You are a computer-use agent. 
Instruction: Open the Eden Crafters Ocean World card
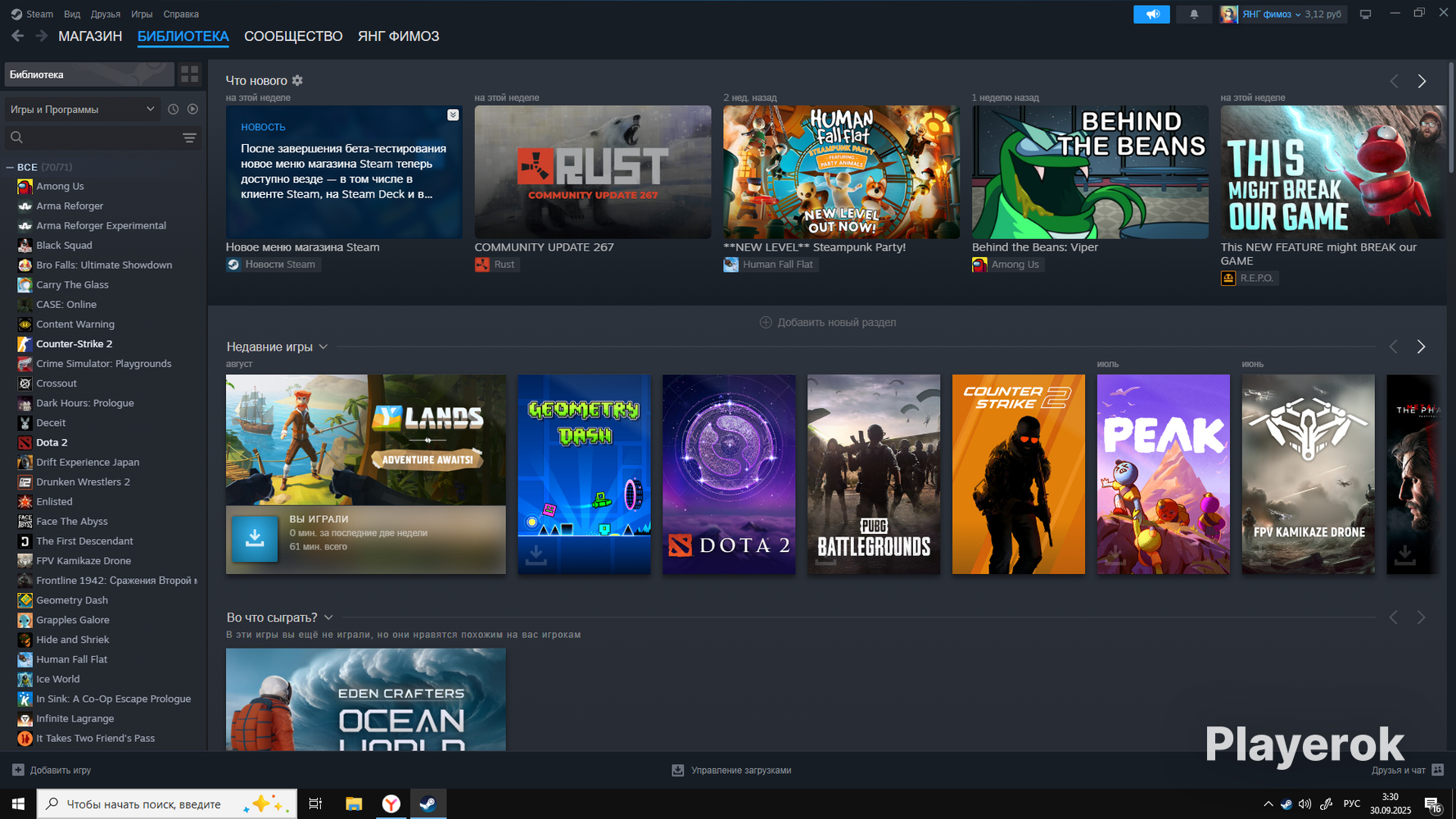(366, 699)
